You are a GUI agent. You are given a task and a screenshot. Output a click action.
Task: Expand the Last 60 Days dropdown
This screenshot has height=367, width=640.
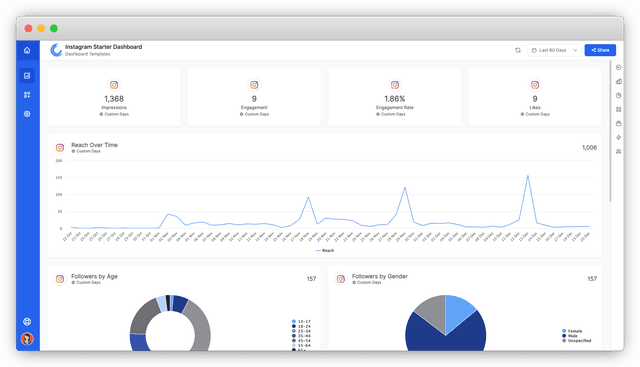tap(554, 50)
